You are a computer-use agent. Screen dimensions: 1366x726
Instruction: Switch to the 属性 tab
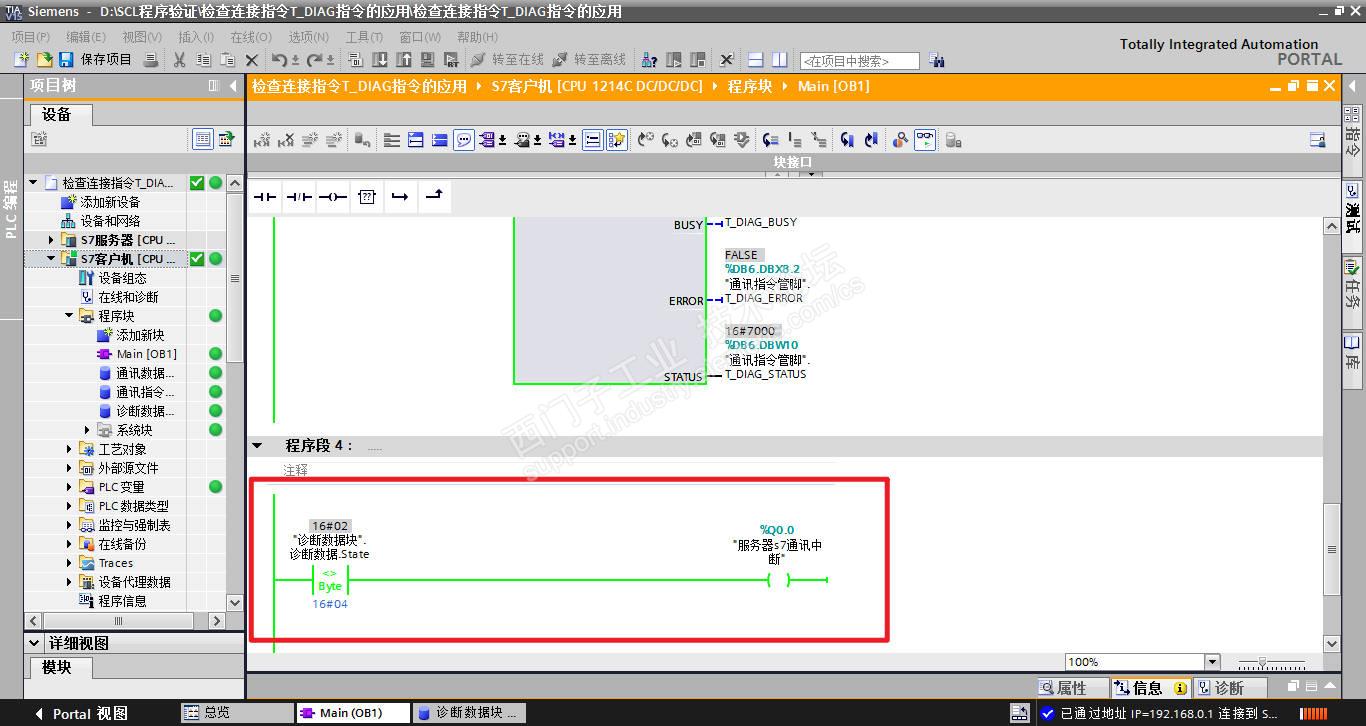pos(1073,688)
